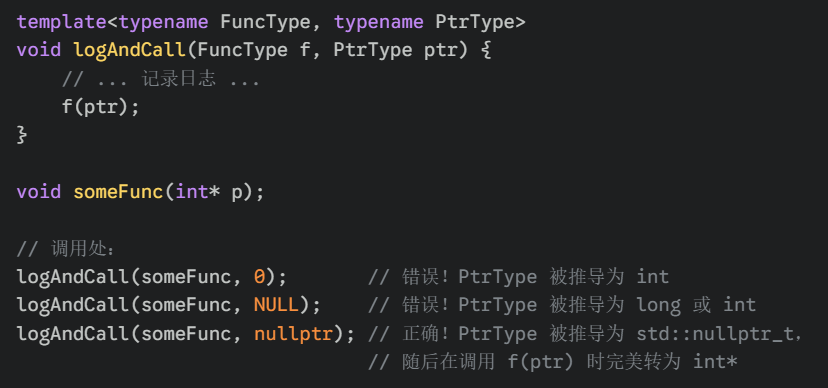Click the opening brace after 'PtrType ptr)'
This screenshot has width=828, height=388.
486,51
